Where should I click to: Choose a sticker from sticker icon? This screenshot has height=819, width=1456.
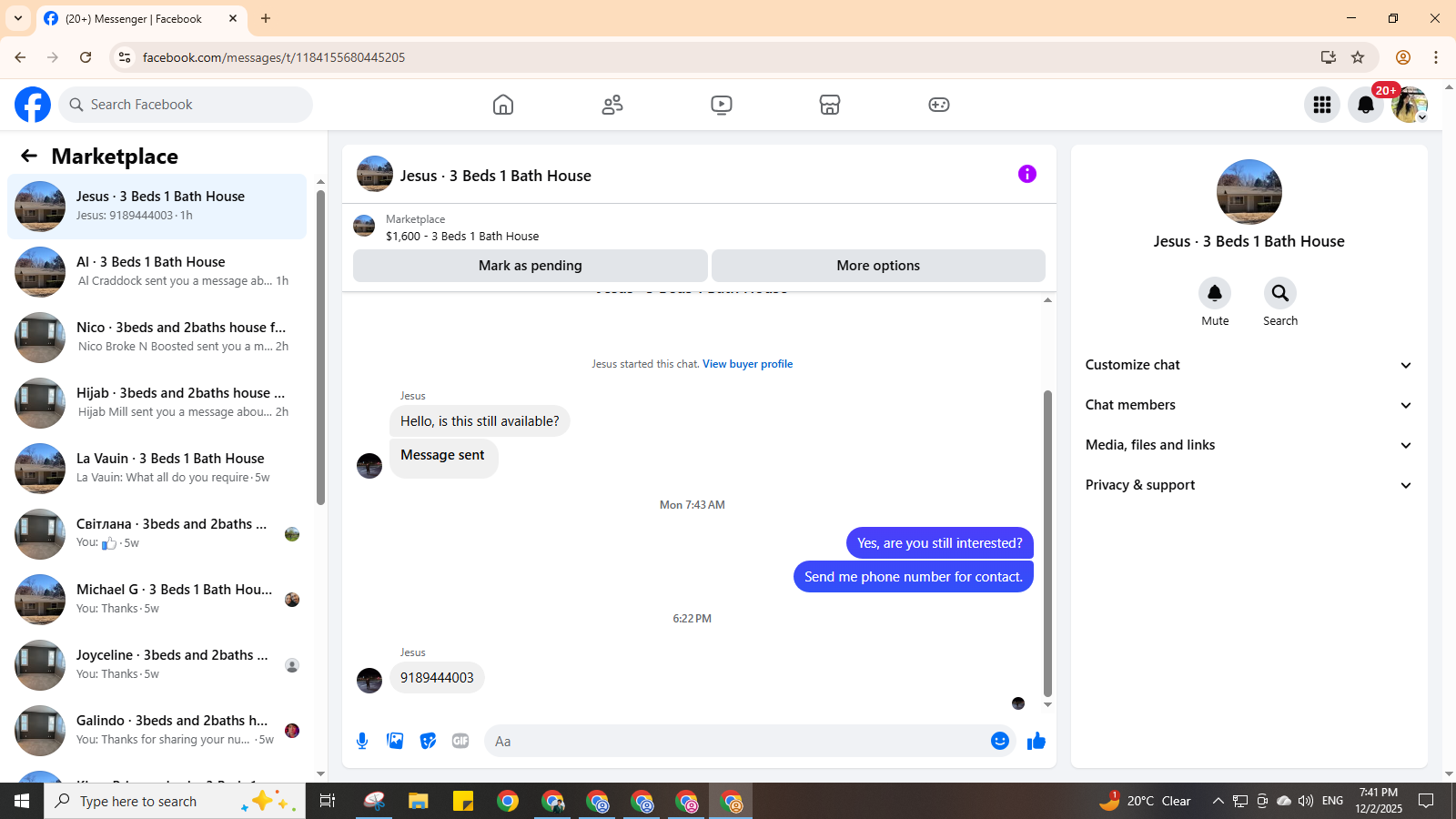428,741
